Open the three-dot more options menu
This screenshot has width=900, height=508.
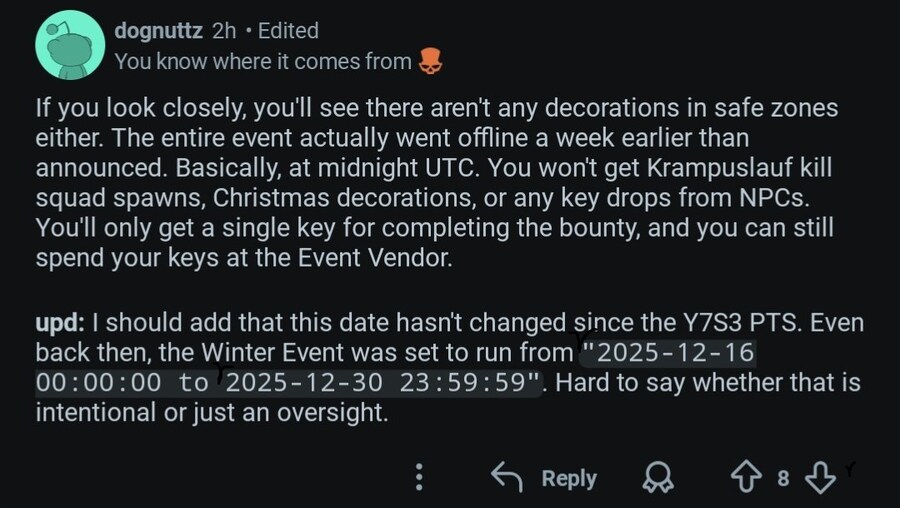click(x=420, y=478)
